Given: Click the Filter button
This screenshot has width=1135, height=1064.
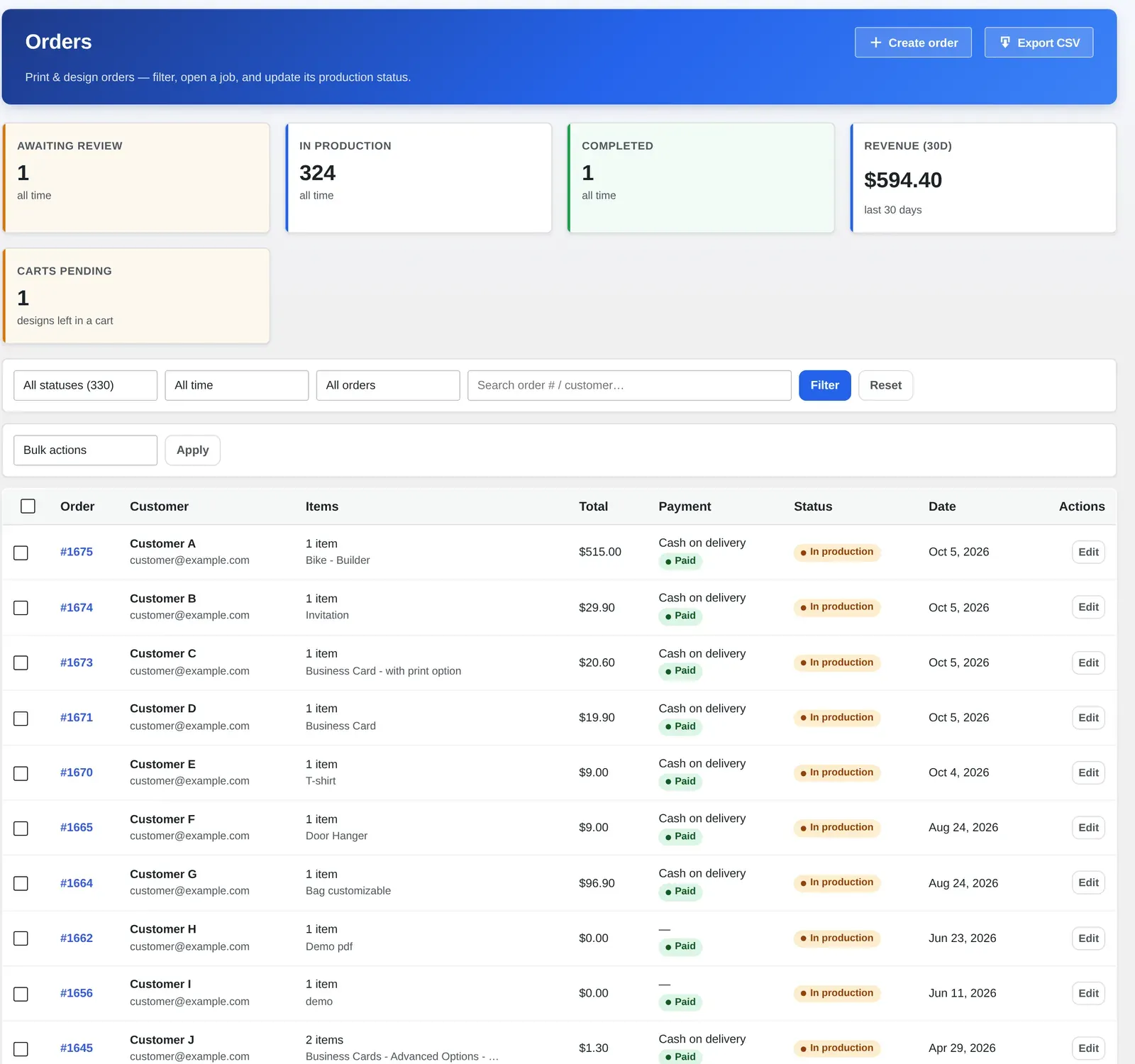Looking at the screenshot, I should pos(824,385).
